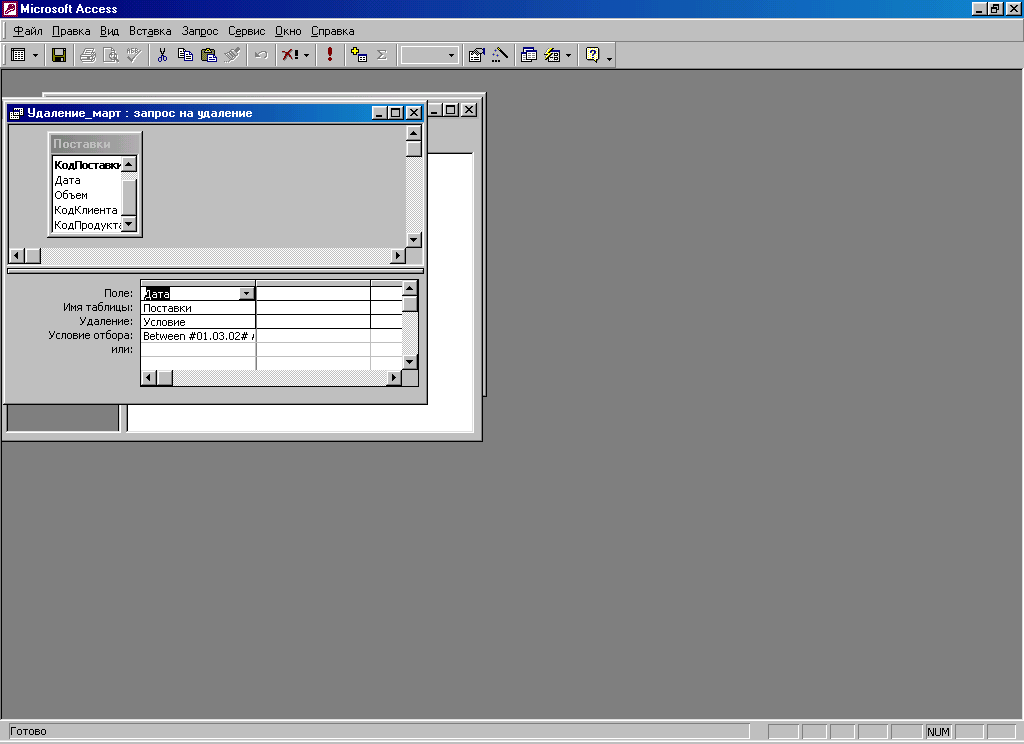Open the Справка menu
Image resolution: width=1024 pixels, height=744 pixels.
point(332,31)
